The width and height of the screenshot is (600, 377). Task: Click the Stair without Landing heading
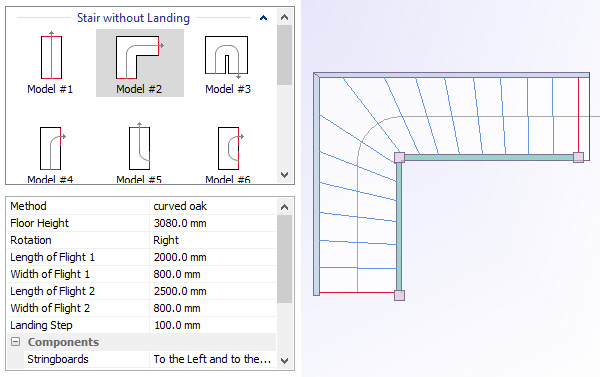(x=133, y=18)
